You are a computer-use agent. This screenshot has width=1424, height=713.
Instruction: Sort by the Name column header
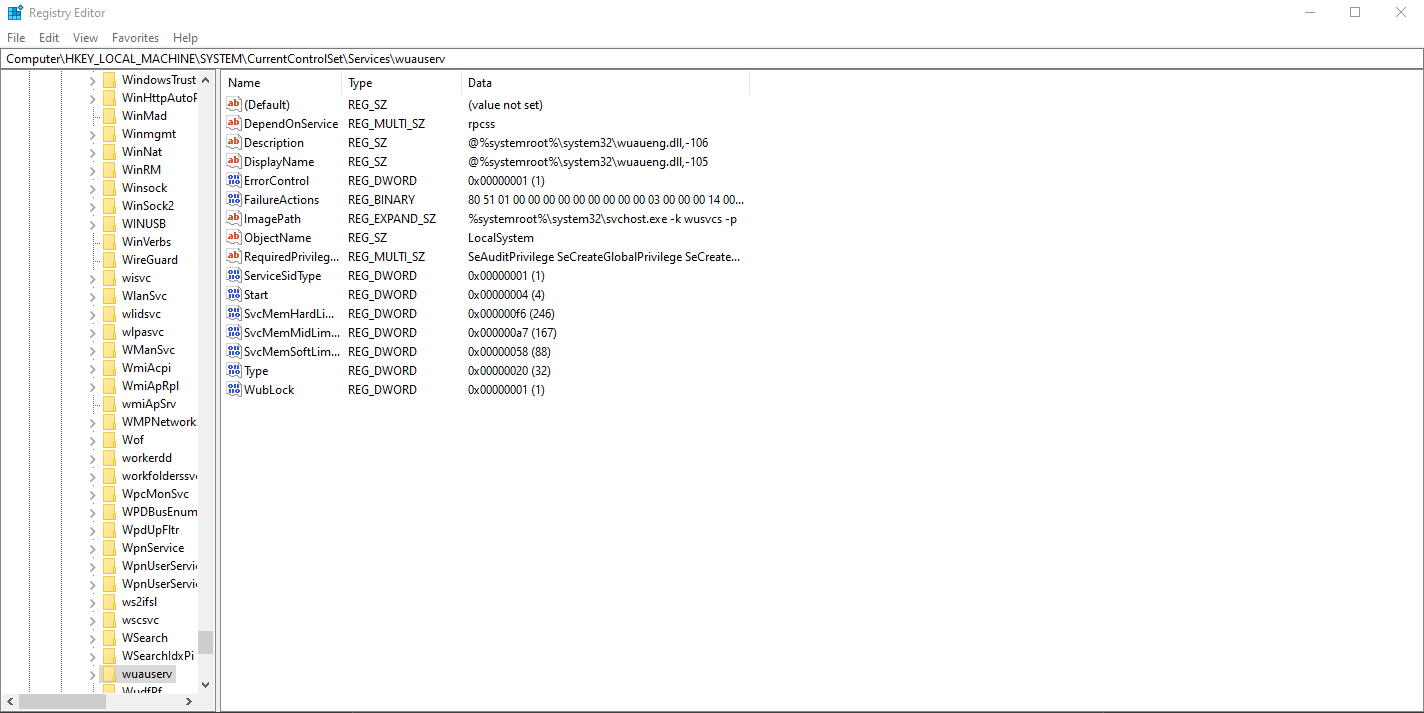tap(282, 83)
